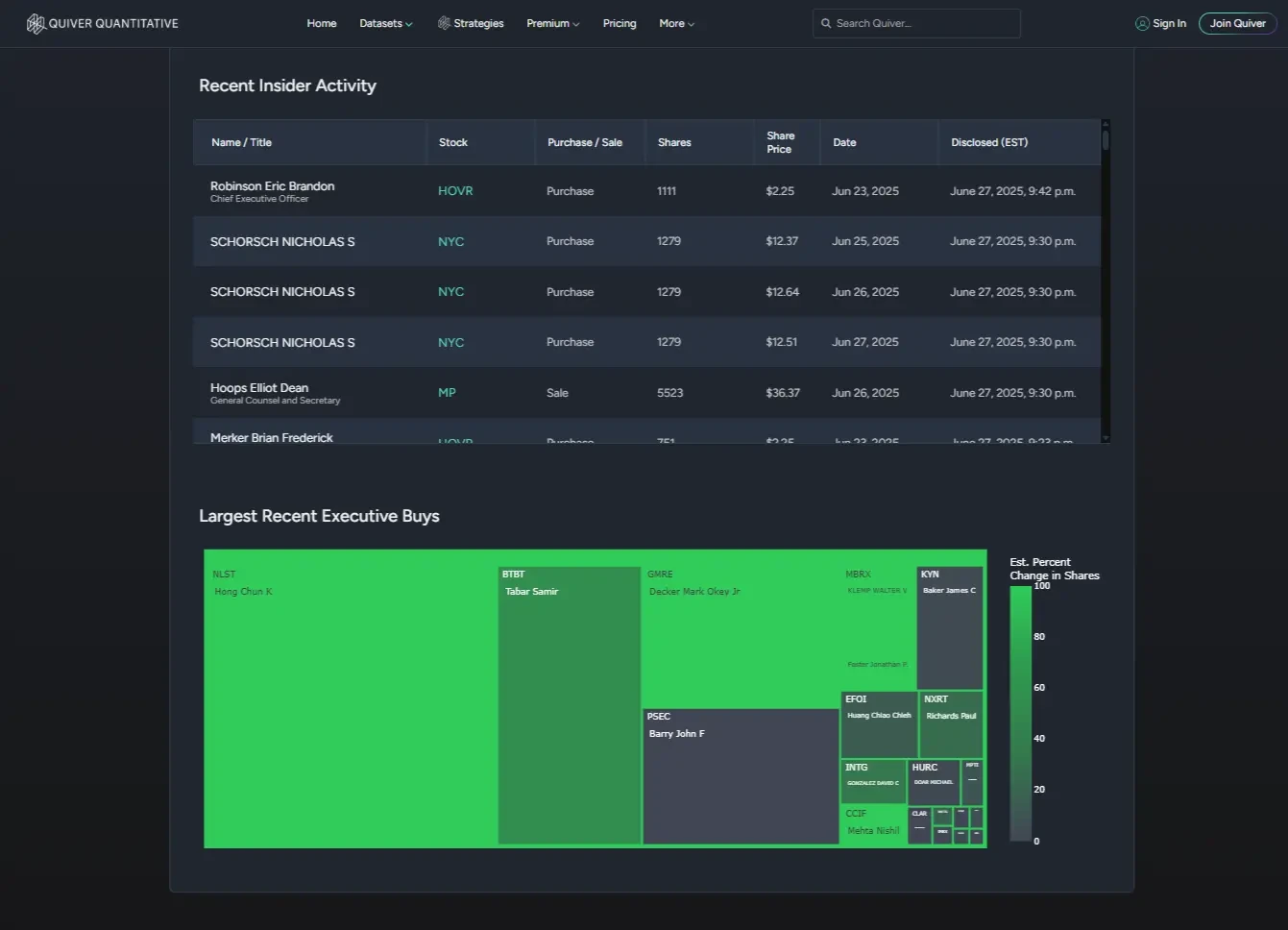1288x930 pixels.
Task: Go to the Home page
Action: (322, 23)
